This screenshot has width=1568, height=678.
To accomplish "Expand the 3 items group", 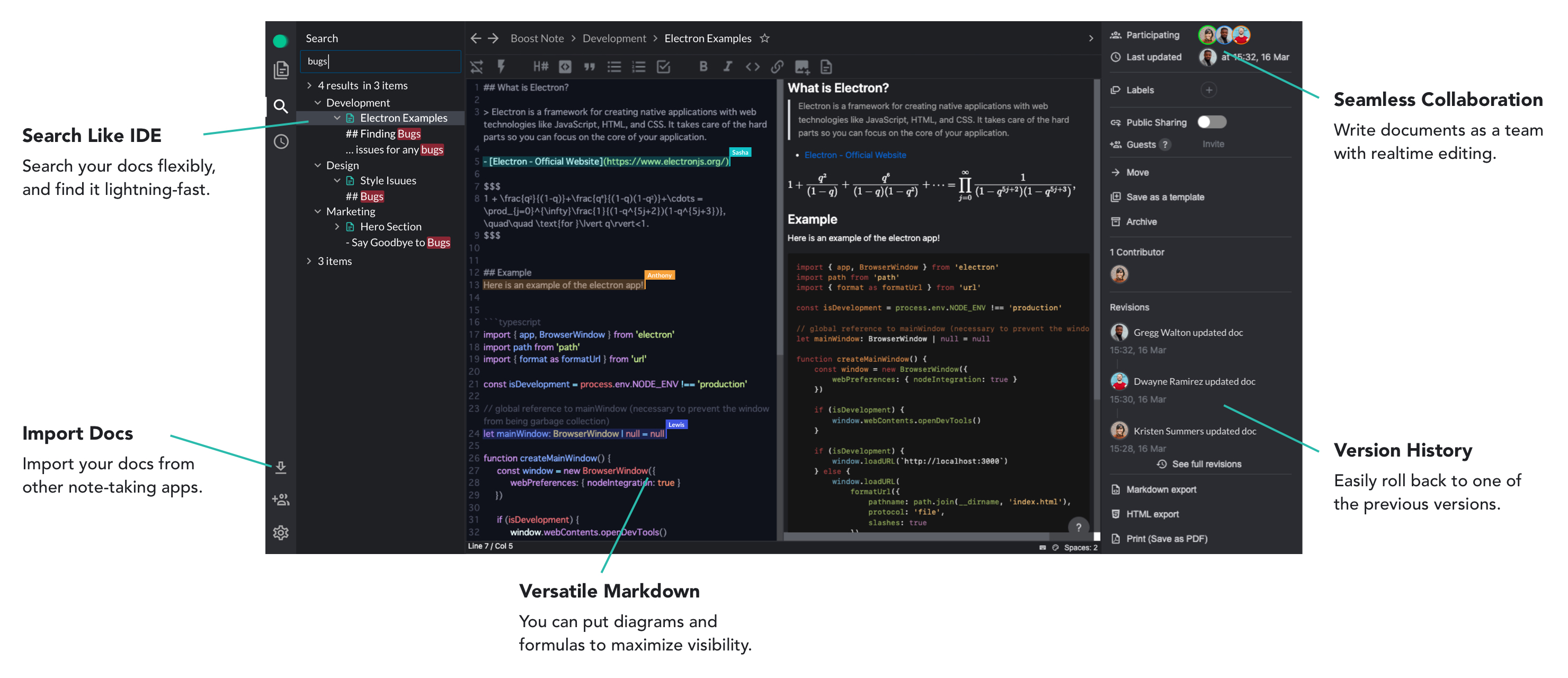I will (309, 261).
